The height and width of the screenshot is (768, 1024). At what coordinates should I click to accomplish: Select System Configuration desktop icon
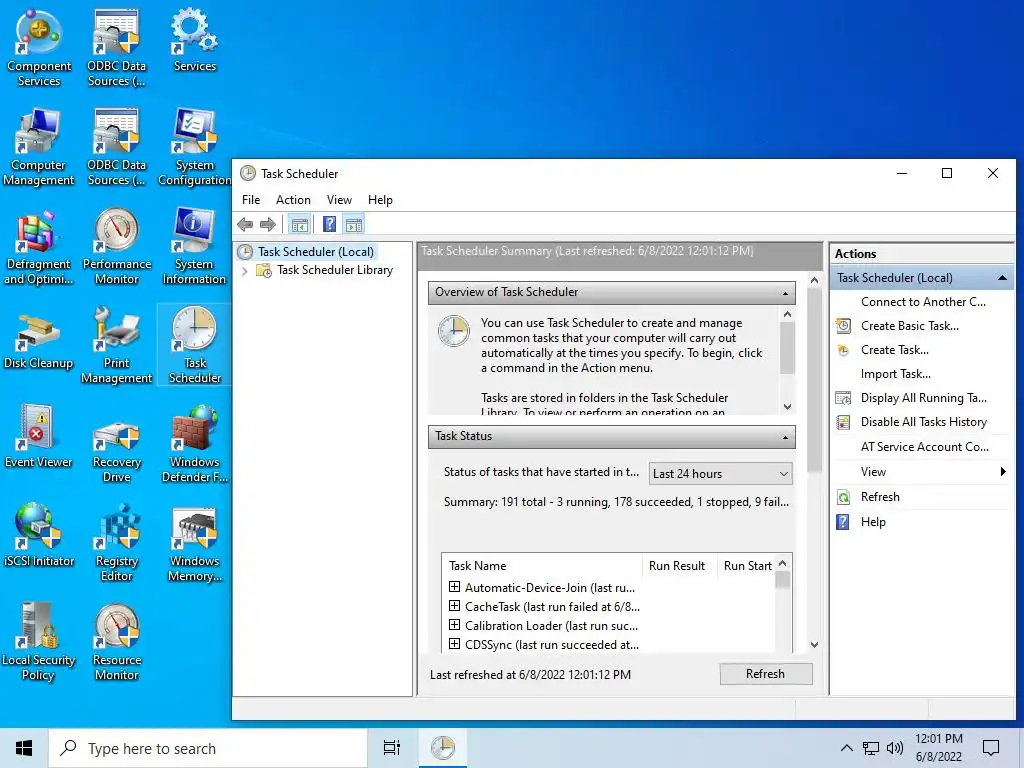click(195, 148)
